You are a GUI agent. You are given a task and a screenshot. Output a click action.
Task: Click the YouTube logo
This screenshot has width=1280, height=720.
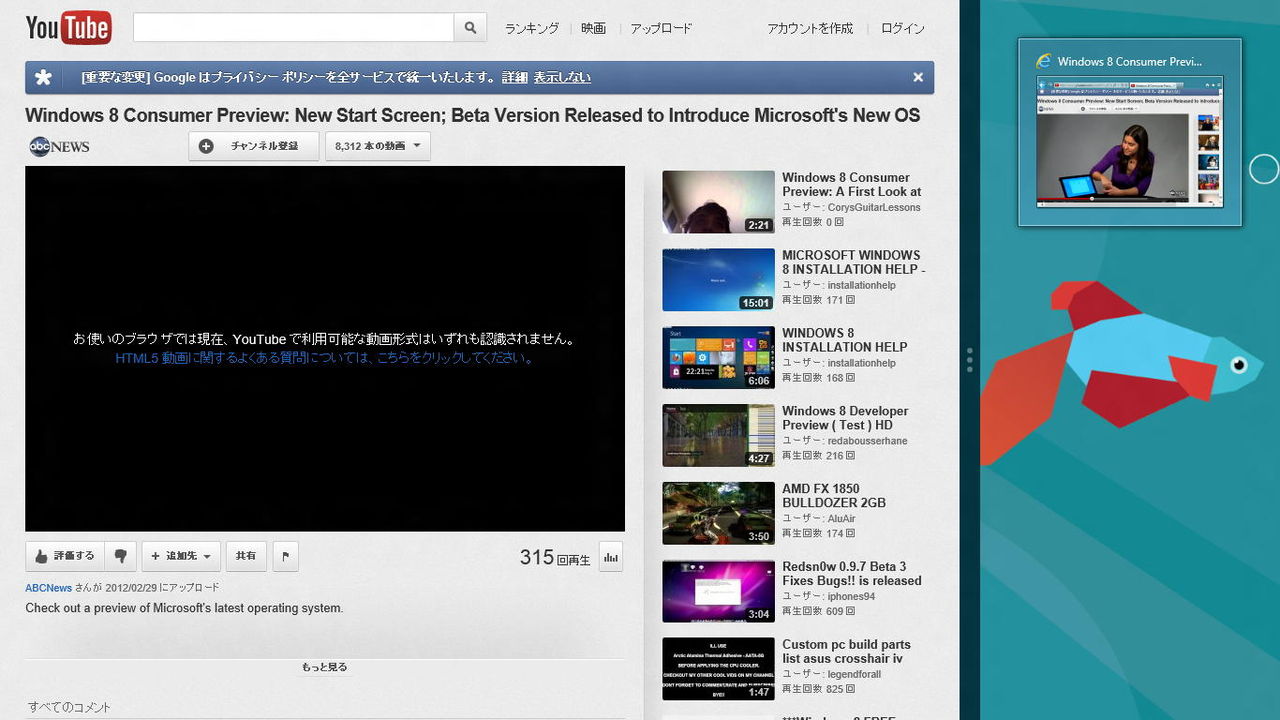68,28
